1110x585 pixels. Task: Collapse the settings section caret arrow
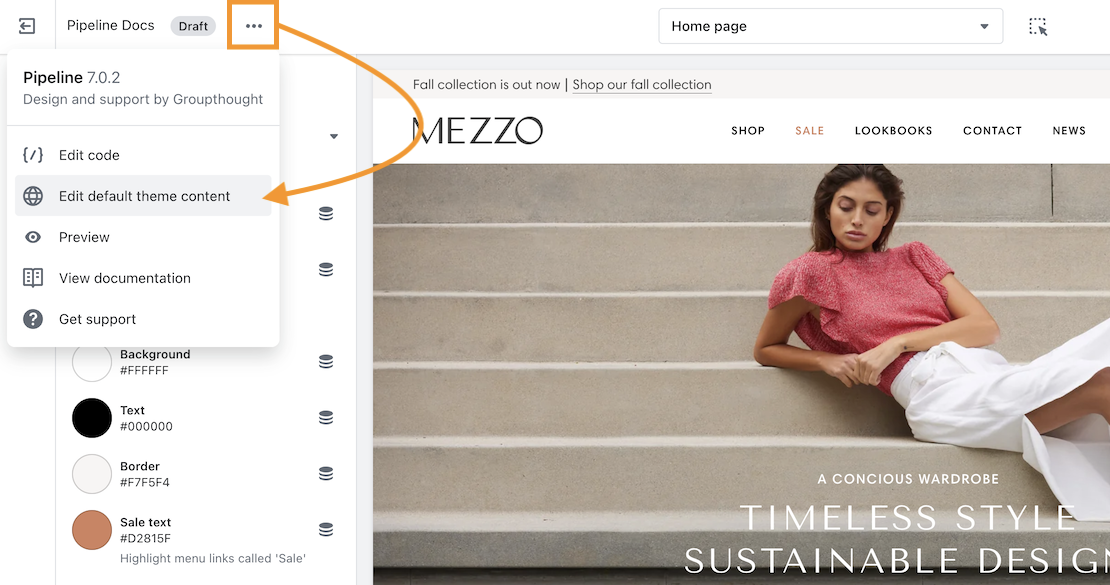[334, 137]
